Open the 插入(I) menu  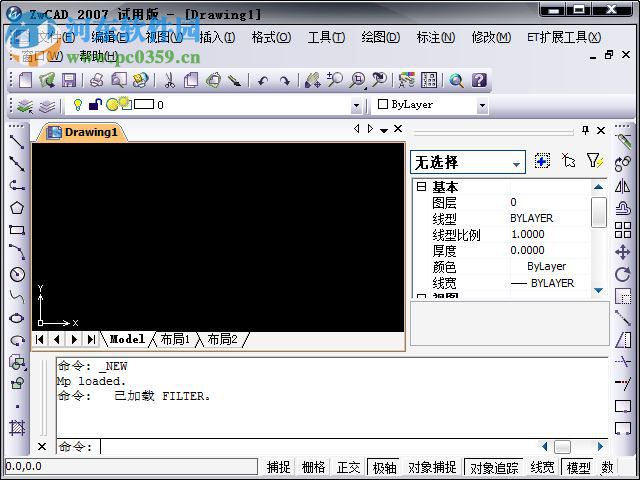[217, 38]
